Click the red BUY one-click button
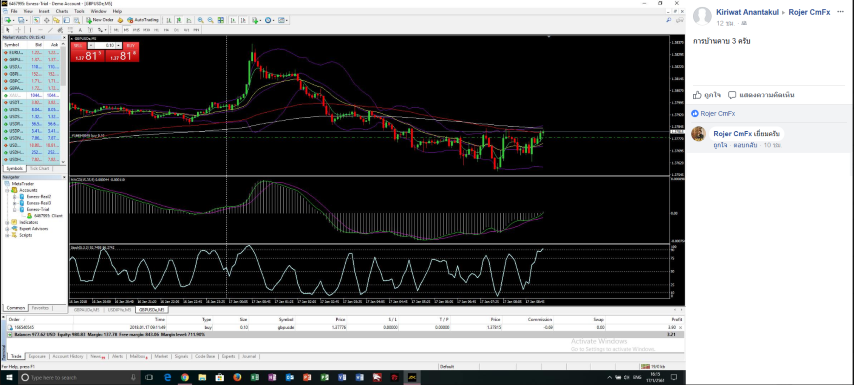 pyautogui.click(x=122, y=52)
